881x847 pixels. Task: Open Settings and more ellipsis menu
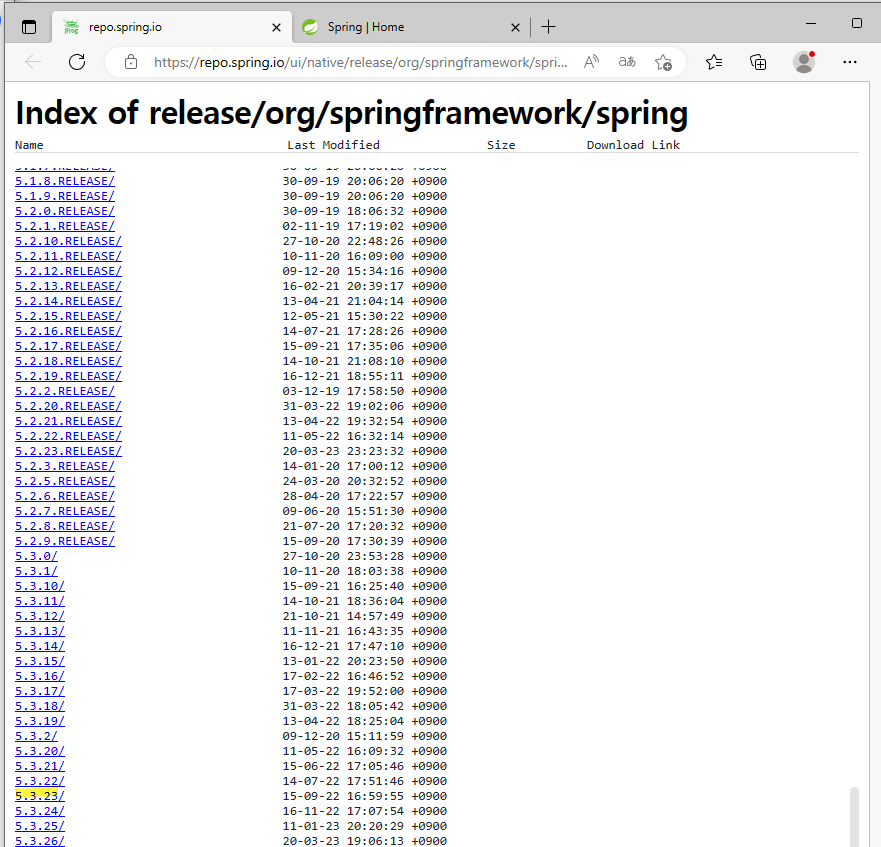click(850, 62)
